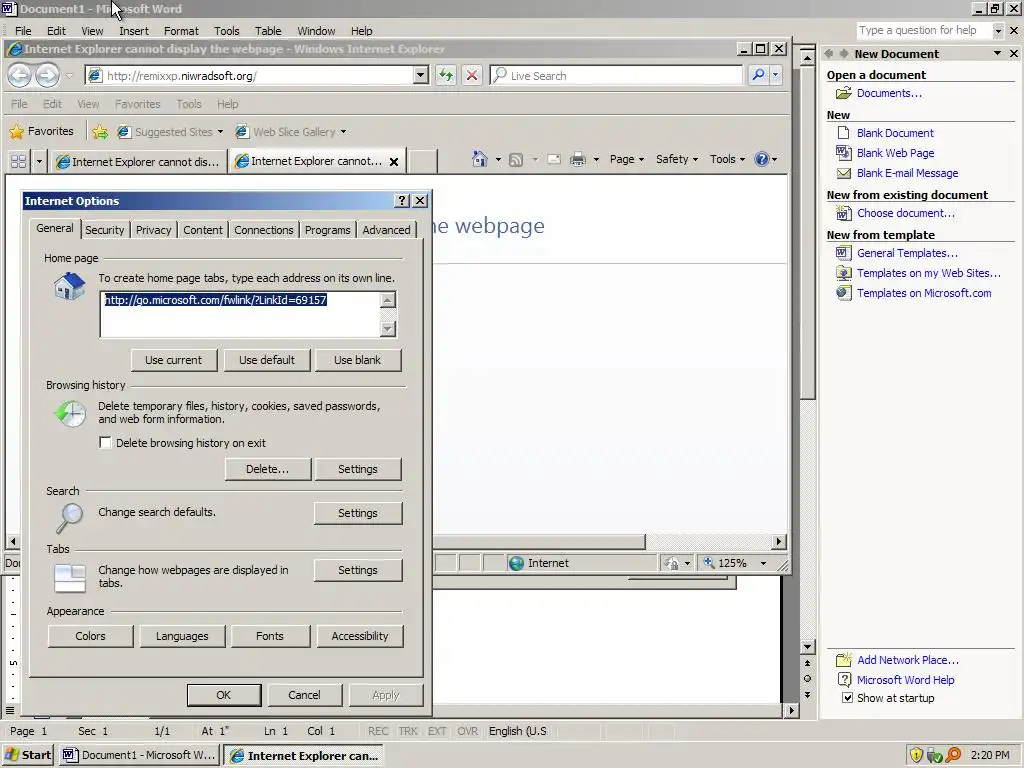Refresh the page in Internet Explorer
Image resolution: width=1024 pixels, height=768 pixels.
pyautogui.click(x=446, y=75)
